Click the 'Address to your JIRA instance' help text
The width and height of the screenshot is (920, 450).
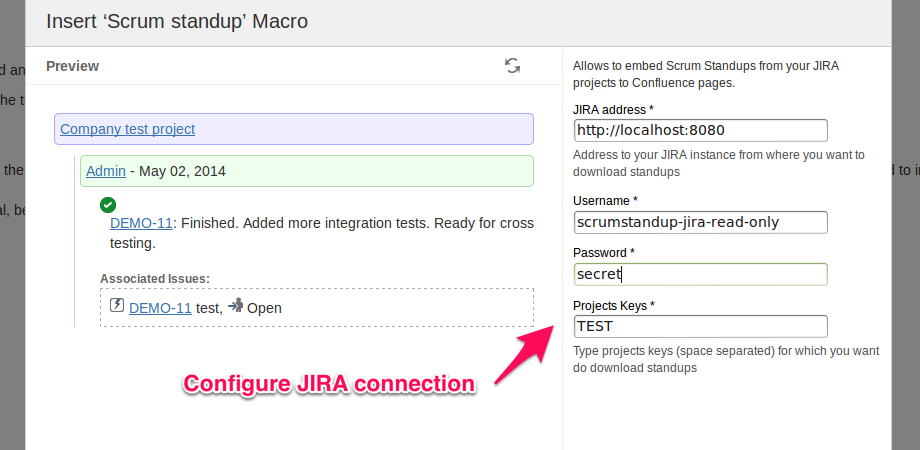[719, 164]
